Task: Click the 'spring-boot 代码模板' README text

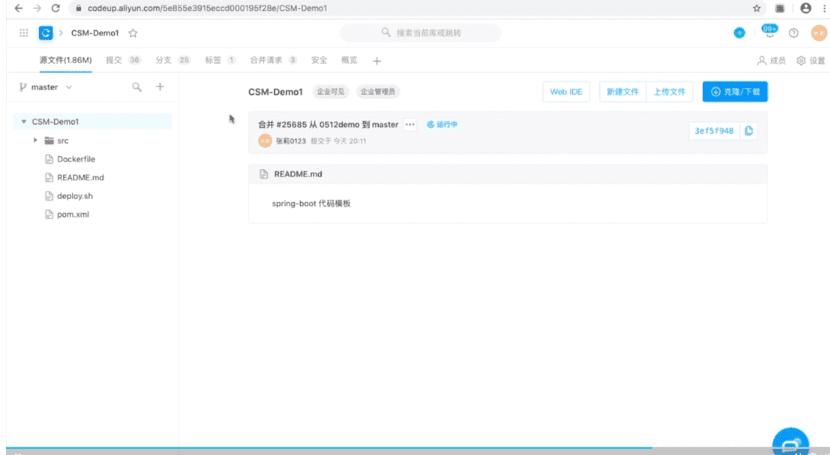Action: [x=311, y=203]
